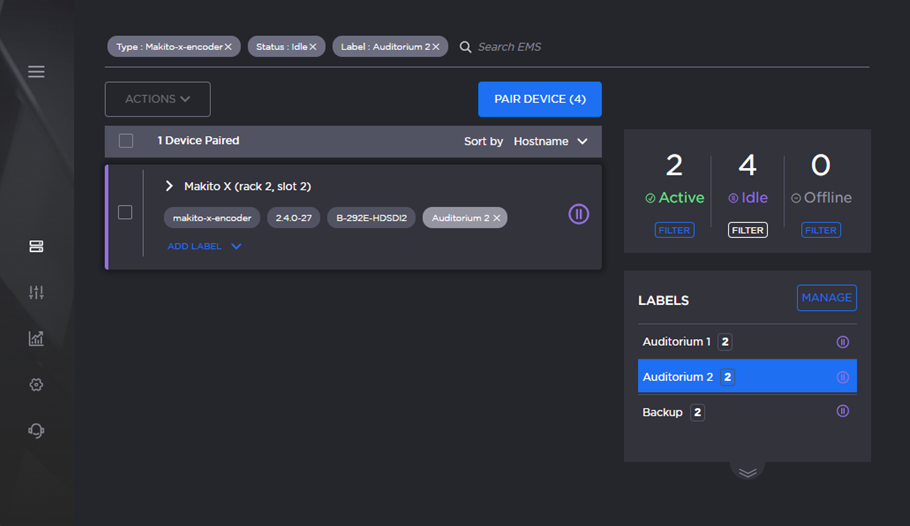The width and height of the screenshot is (910, 526).
Task: Open the settings gear sidebar icon
Action: click(36, 385)
